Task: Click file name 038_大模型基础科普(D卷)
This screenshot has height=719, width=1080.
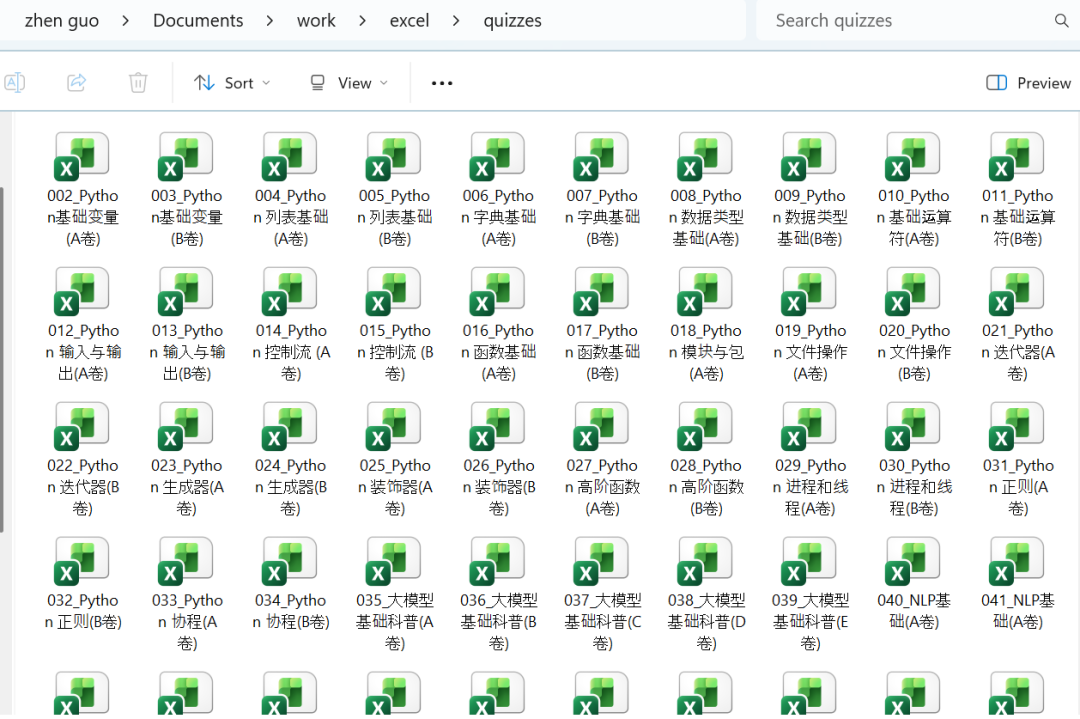Action: click(706, 622)
